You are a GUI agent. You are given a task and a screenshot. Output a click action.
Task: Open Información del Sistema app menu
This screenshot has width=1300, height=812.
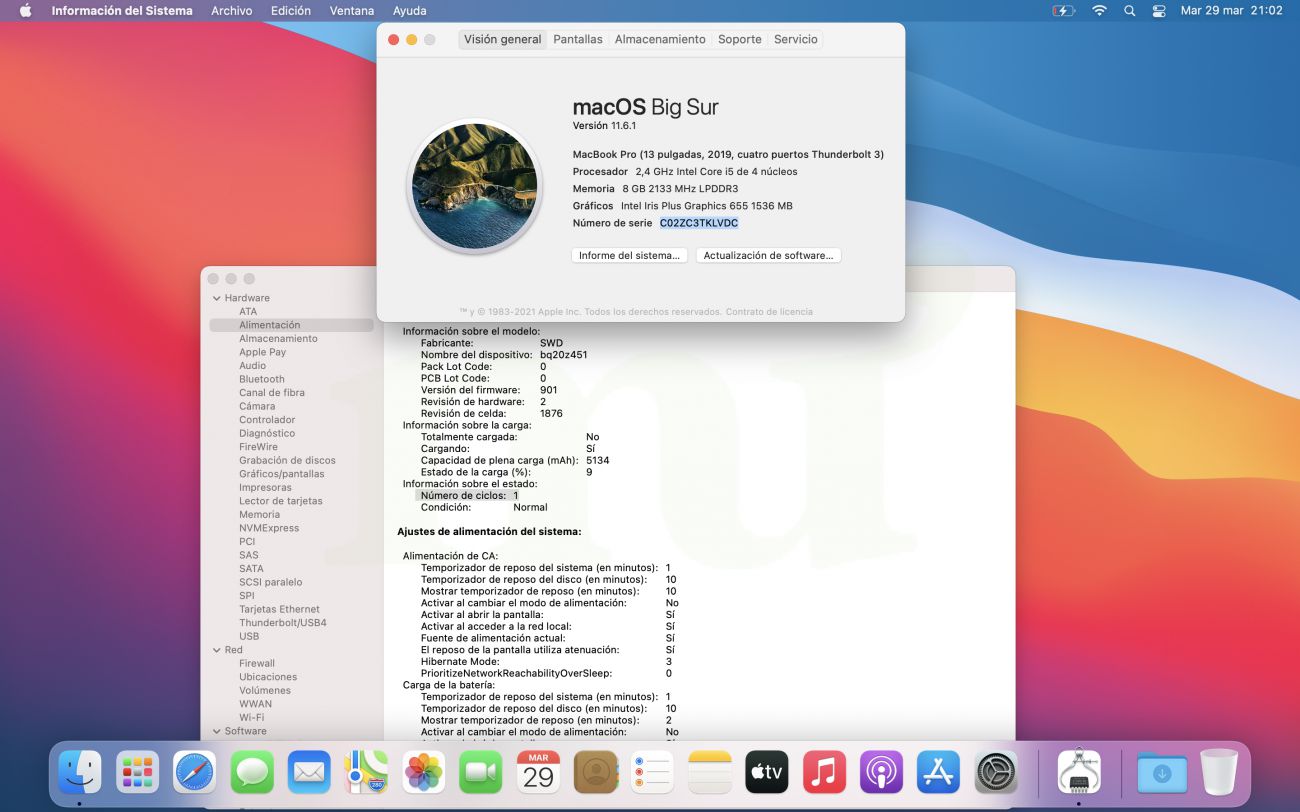click(122, 11)
